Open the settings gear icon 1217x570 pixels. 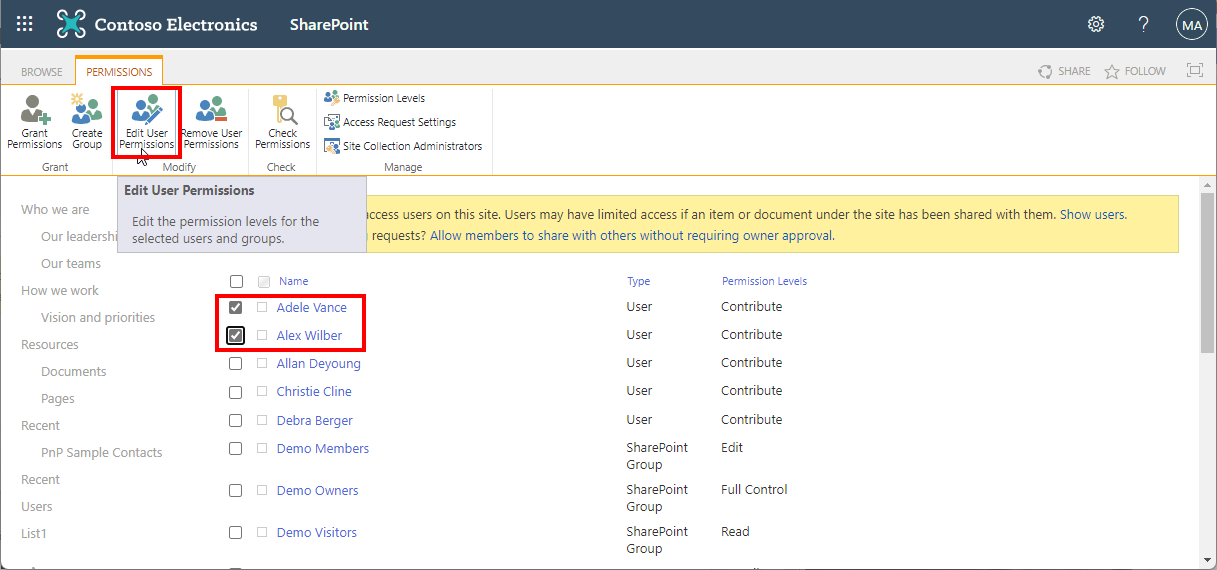(x=1096, y=24)
